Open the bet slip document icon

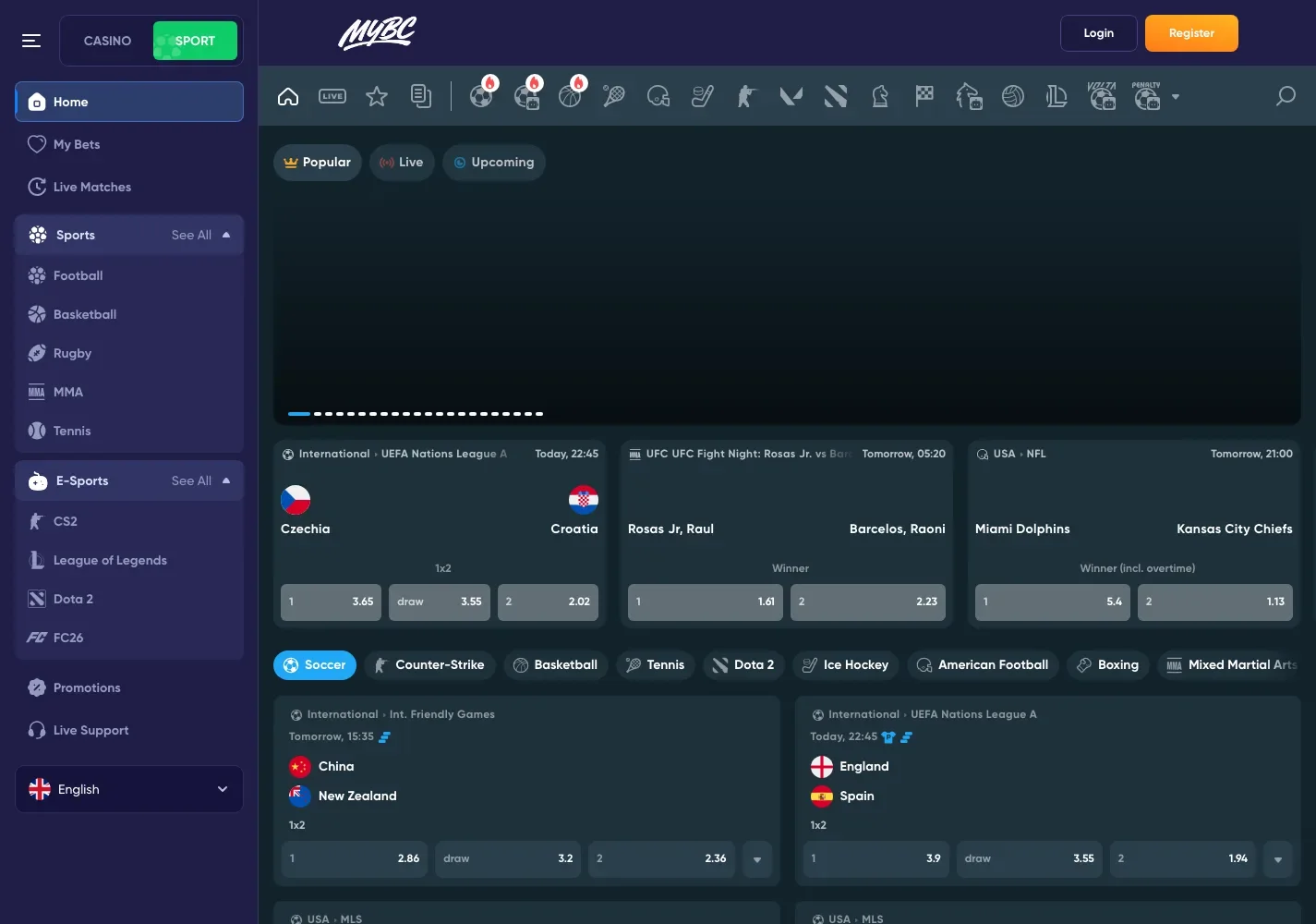tap(421, 96)
